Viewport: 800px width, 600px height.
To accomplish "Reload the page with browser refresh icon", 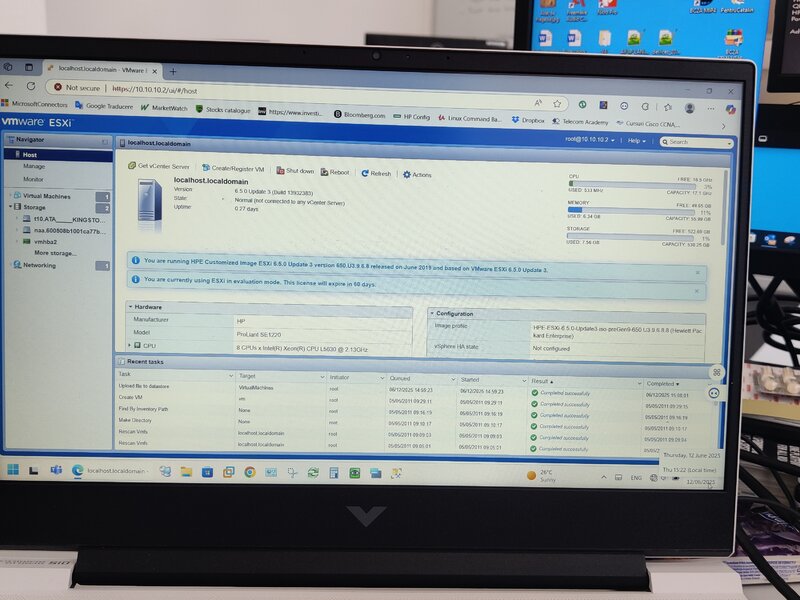I will pos(31,86).
